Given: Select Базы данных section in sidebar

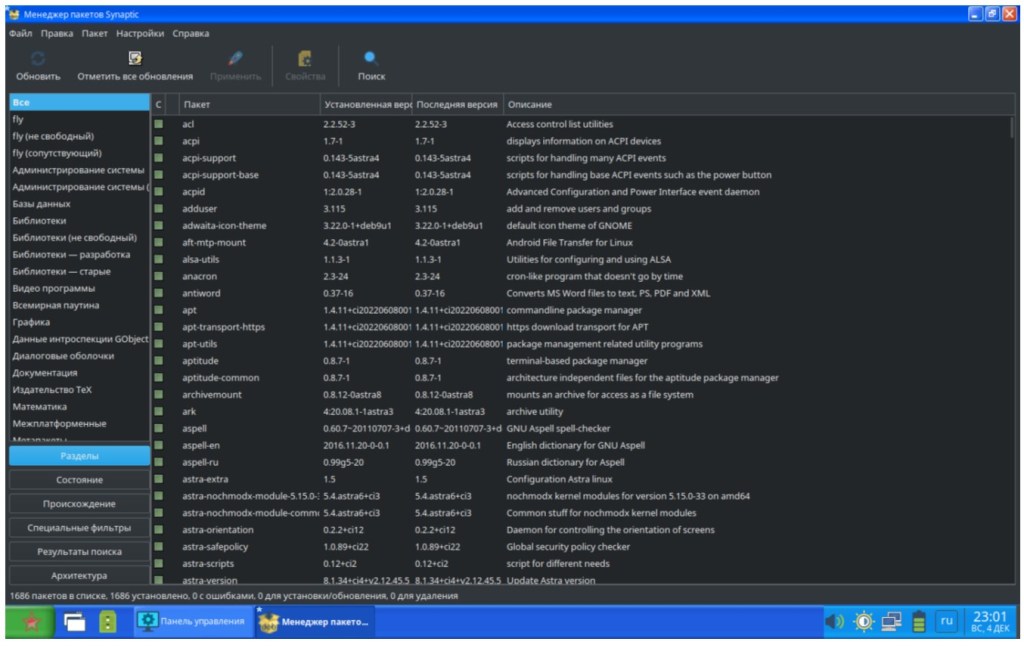Looking at the screenshot, I should pyautogui.click(x=42, y=204).
